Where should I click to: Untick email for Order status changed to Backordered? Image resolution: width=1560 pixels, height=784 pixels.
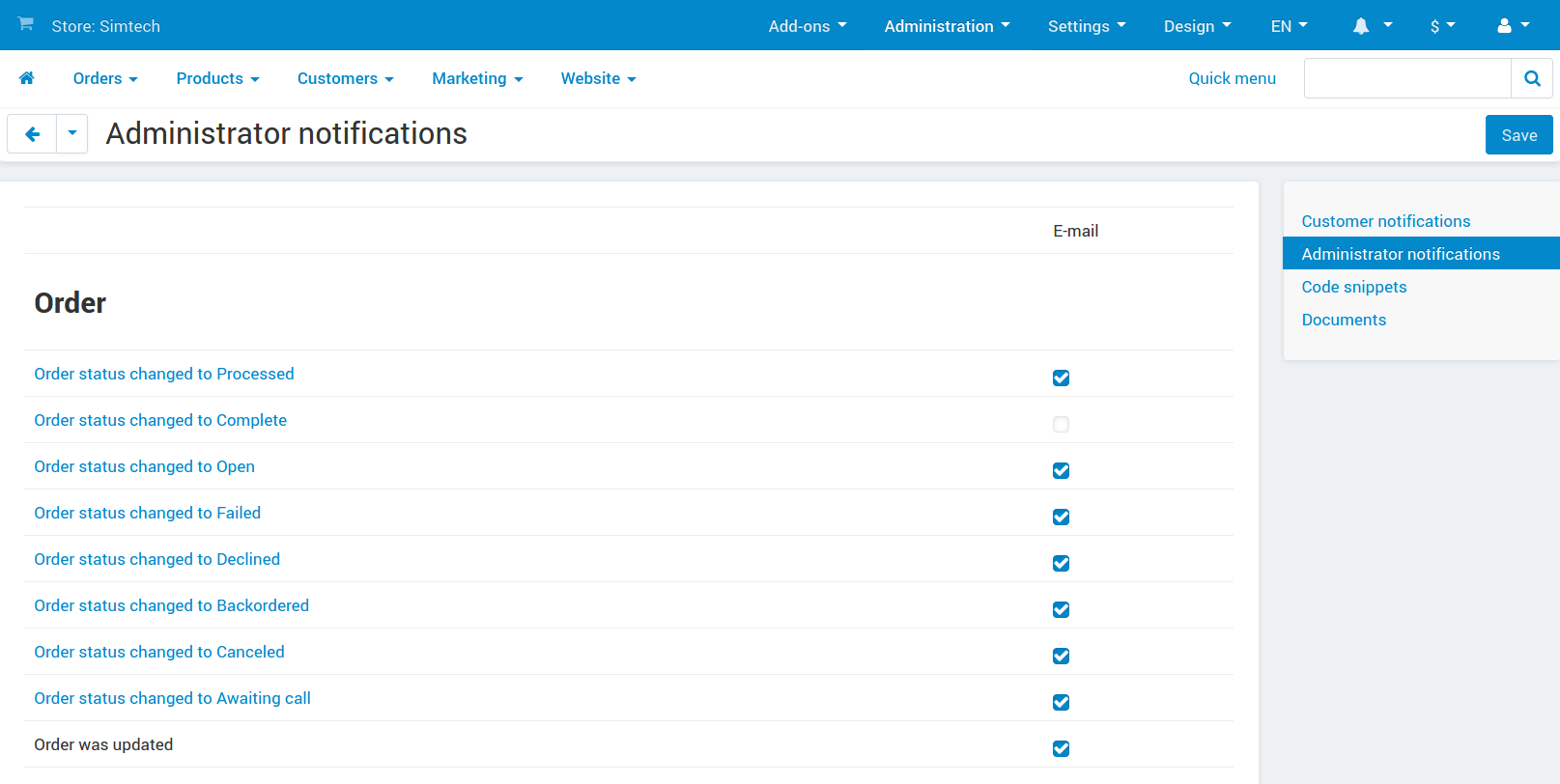point(1061,609)
